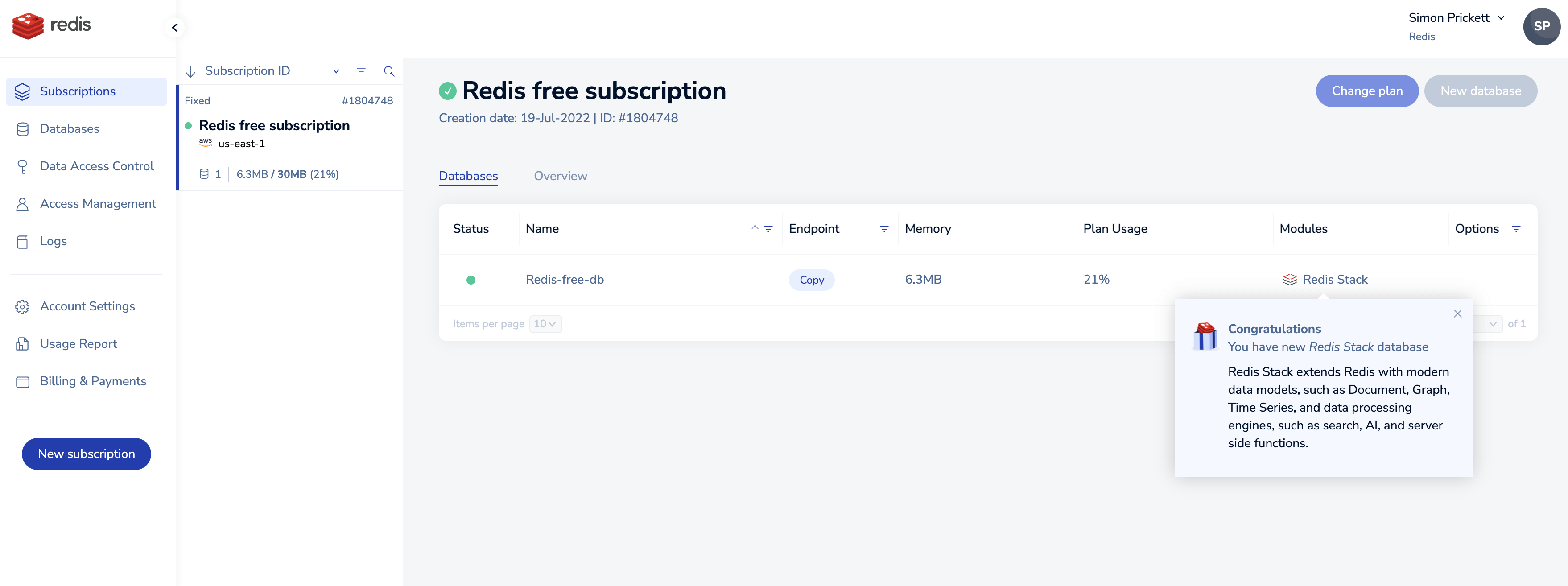
Task: Expand the Subscription ID sort dropdown
Action: click(x=335, y=71)
